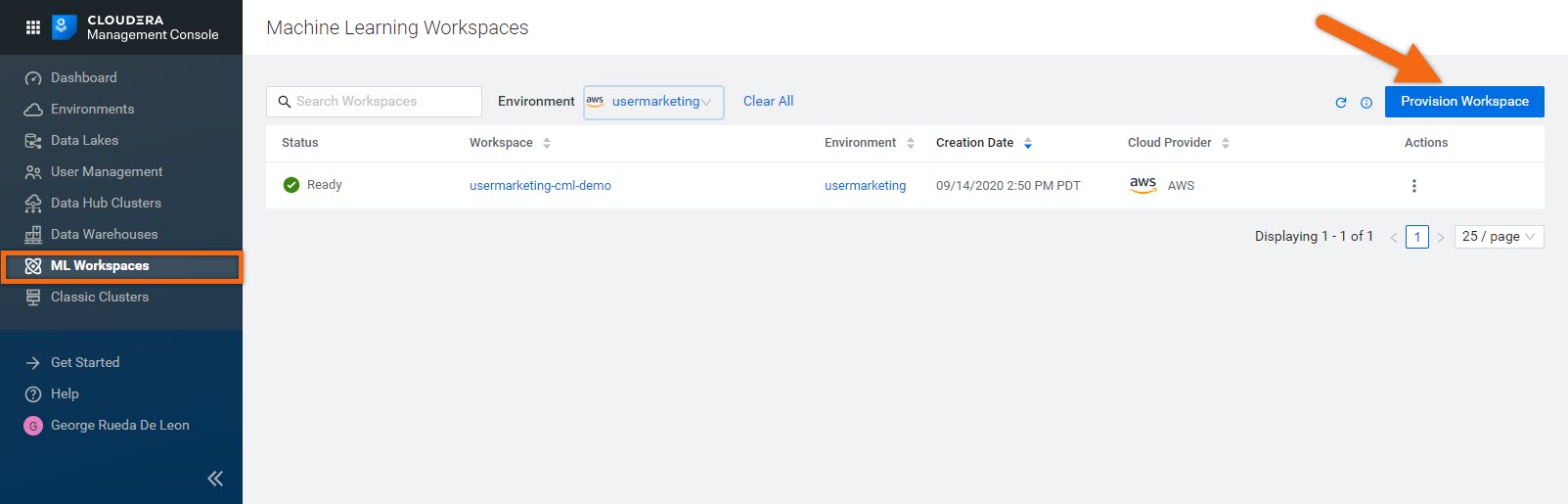Viewport: 1568px width, 504px height.
Task: Select page 1 in pagination
Action: click(x=1417, y=237)
